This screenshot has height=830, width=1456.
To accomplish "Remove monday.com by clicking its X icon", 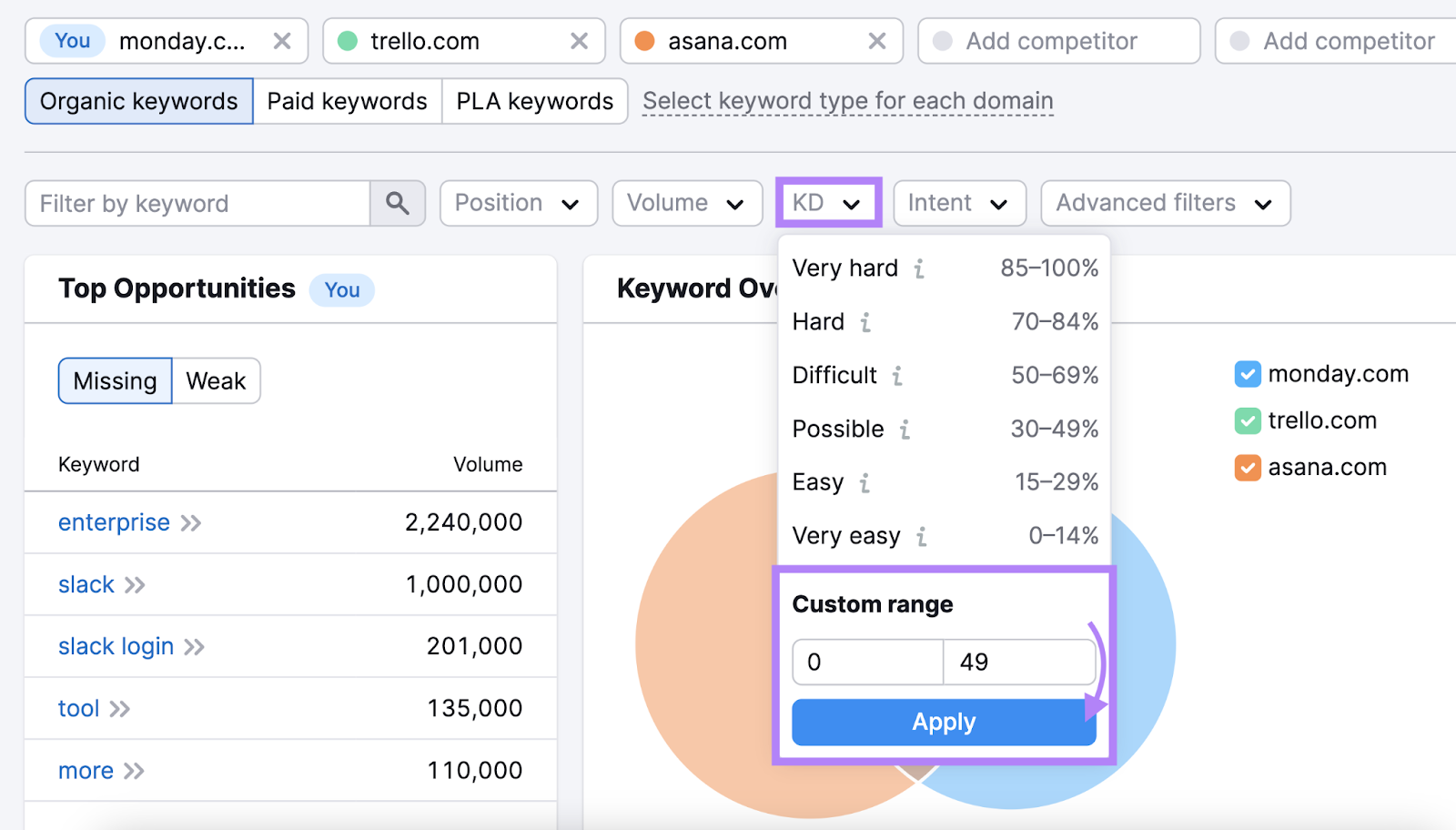I will (282, 41).
